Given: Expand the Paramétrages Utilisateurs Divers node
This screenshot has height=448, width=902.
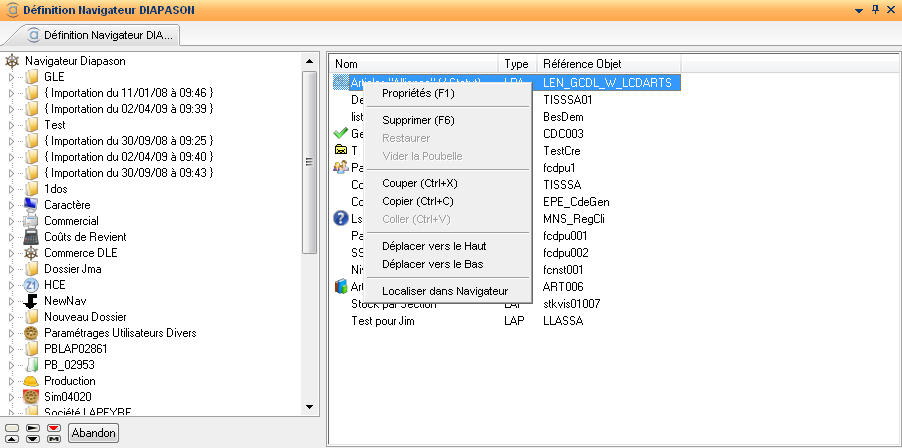Looking at the screenshot, I should point(12,333).
